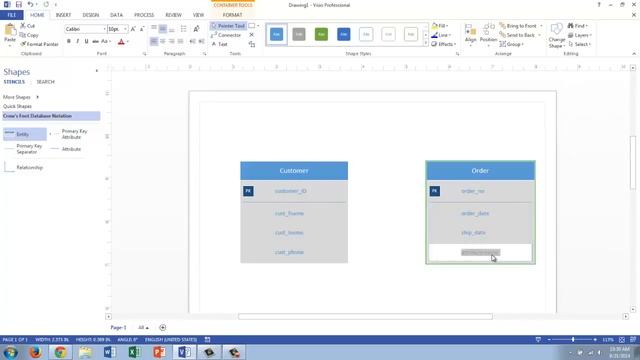This screenshot has width=640, height=360.
Task: Toggle bullet list formatting
Action: [184, 29]
